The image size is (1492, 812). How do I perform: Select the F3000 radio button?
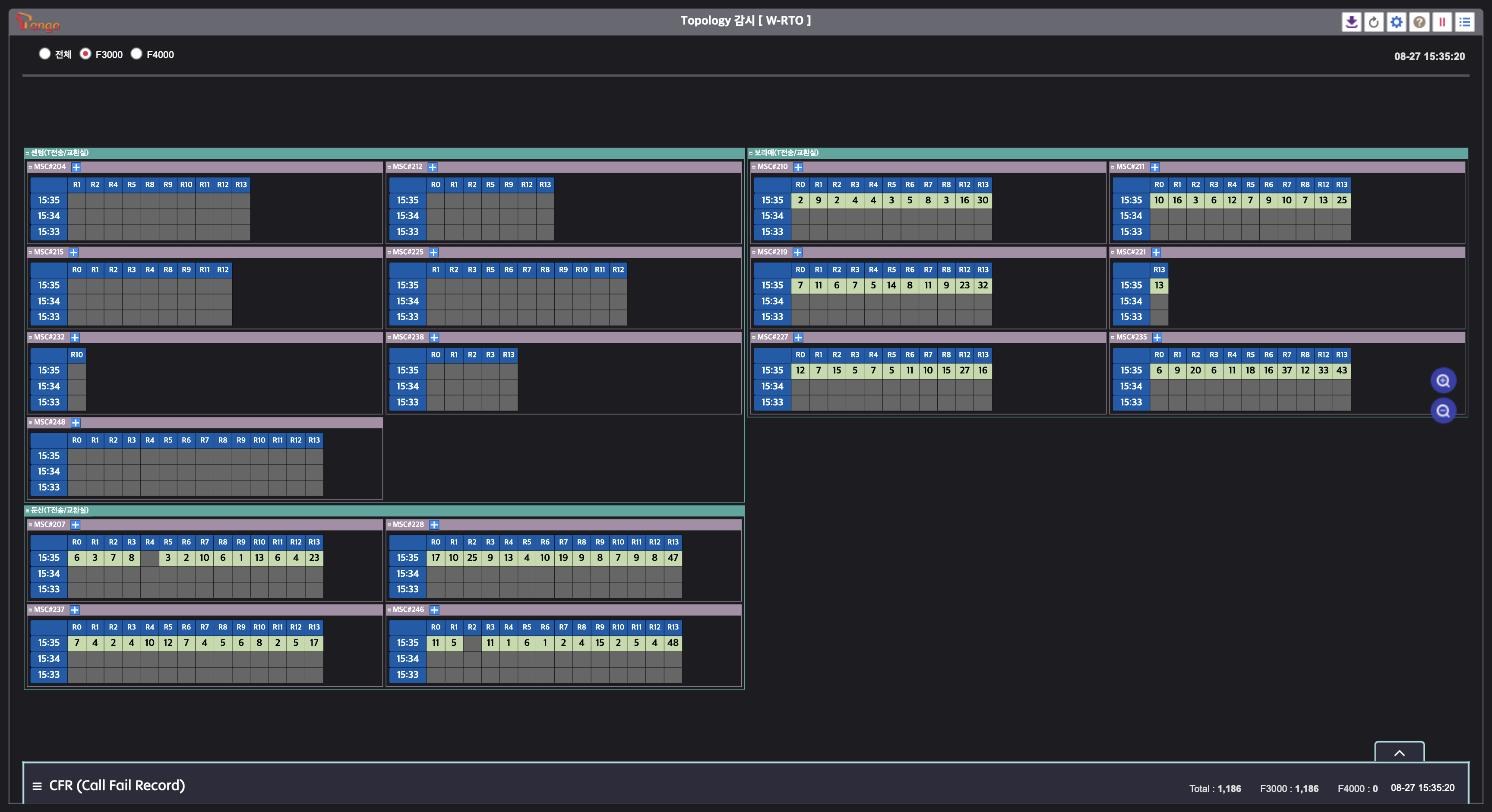click(86, 54)
